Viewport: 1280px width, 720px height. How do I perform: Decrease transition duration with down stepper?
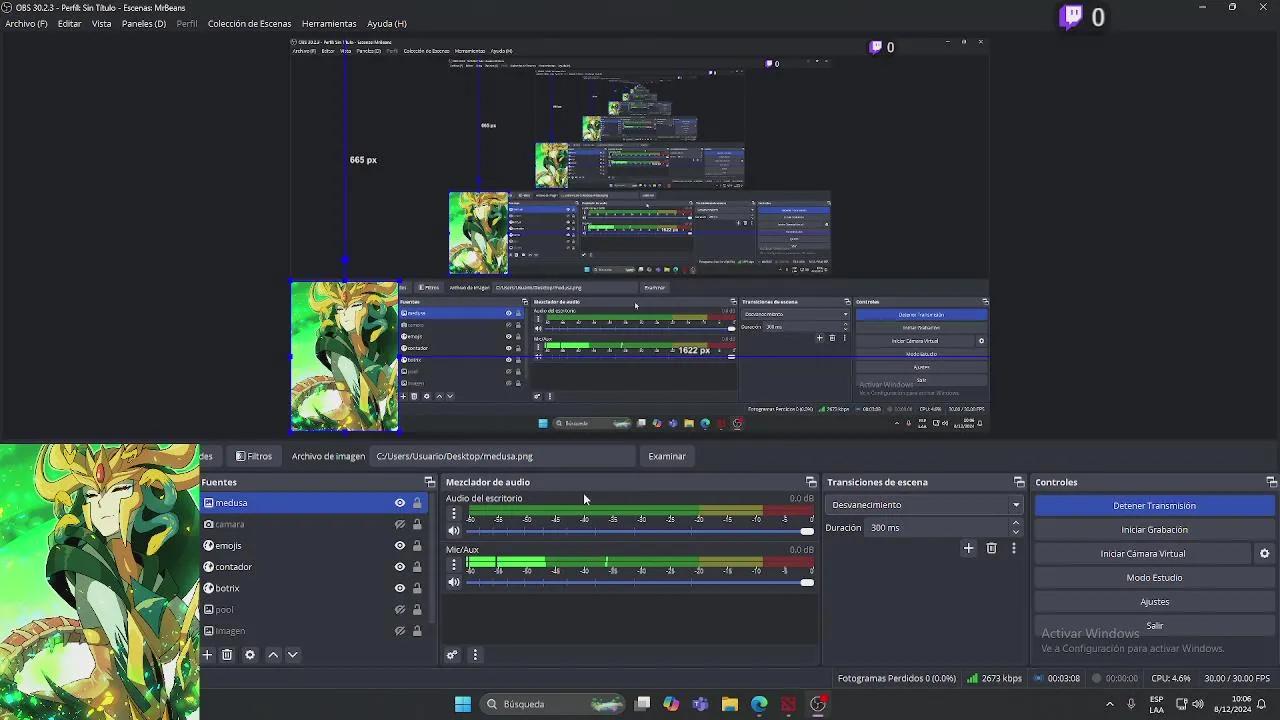tap(1016, 532)
